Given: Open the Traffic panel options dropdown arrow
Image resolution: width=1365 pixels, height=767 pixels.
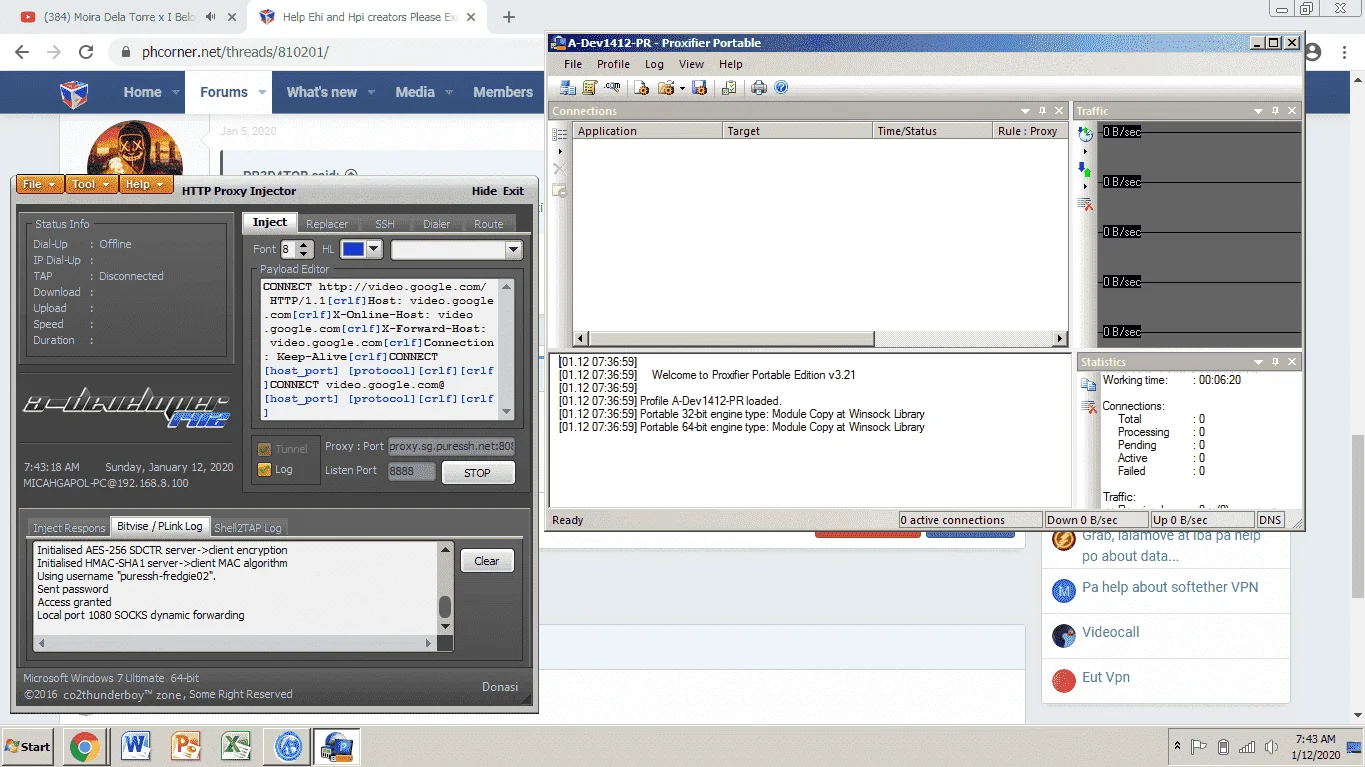Looking at the screenshot, I should point(1259,111).
